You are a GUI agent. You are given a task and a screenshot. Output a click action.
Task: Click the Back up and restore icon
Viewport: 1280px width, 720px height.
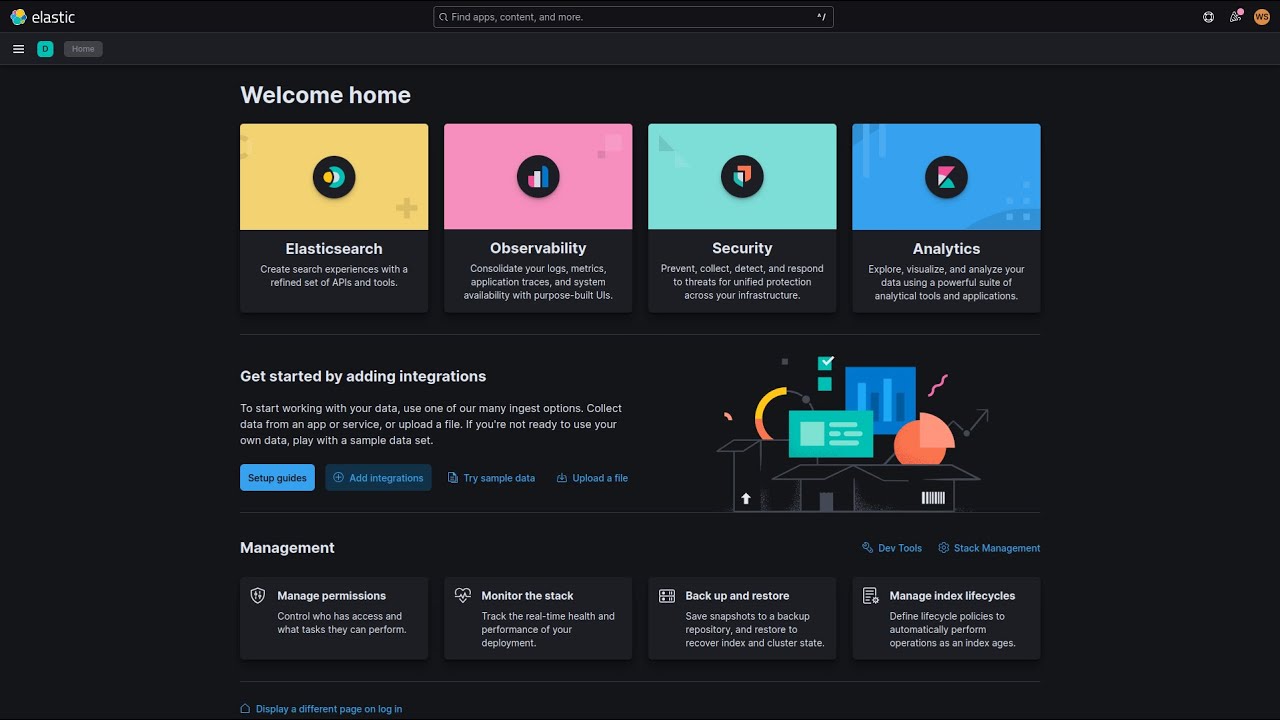point(667,595)
